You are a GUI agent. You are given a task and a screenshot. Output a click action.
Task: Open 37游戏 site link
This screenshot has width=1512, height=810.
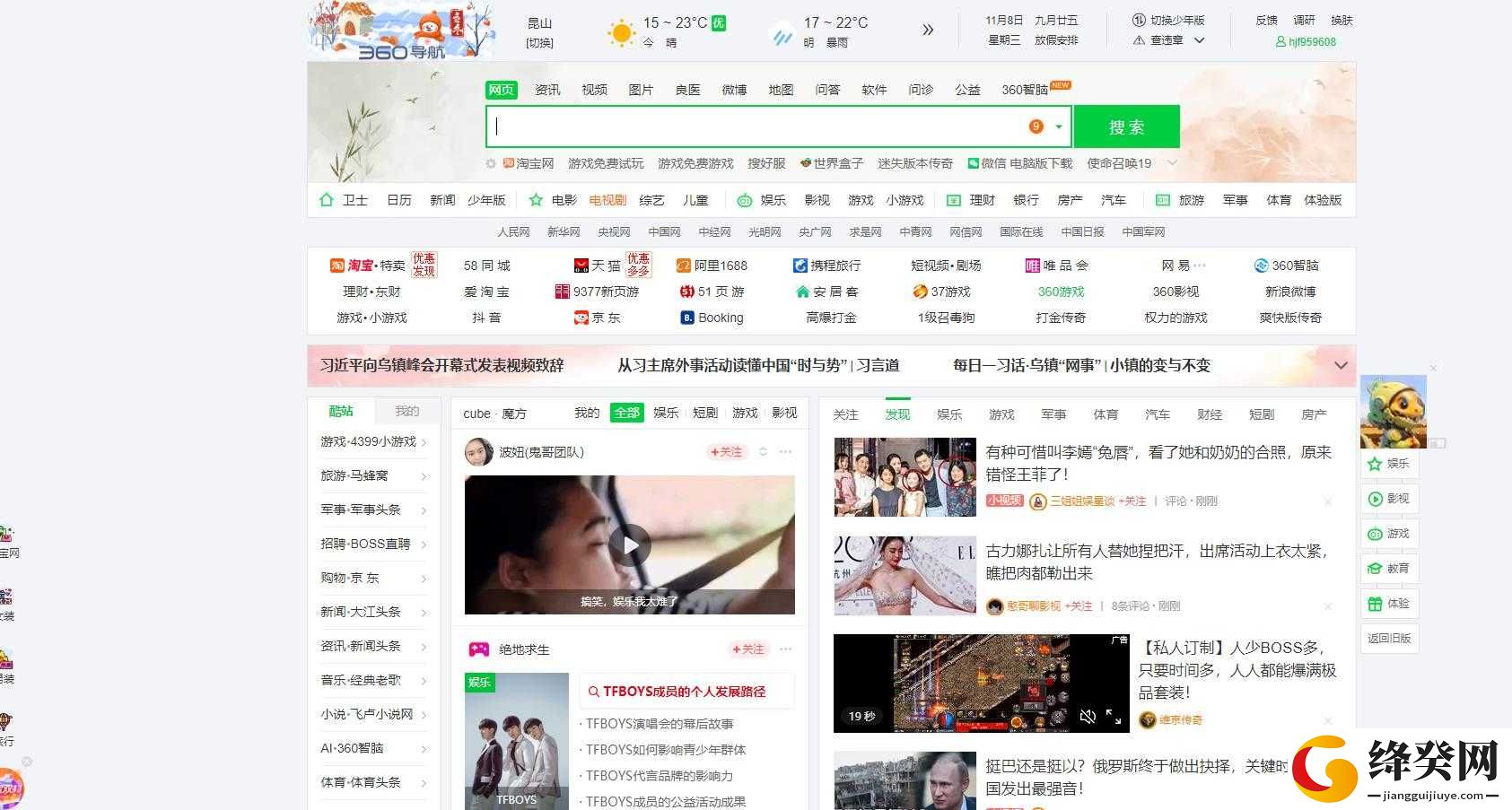[941, 292]
